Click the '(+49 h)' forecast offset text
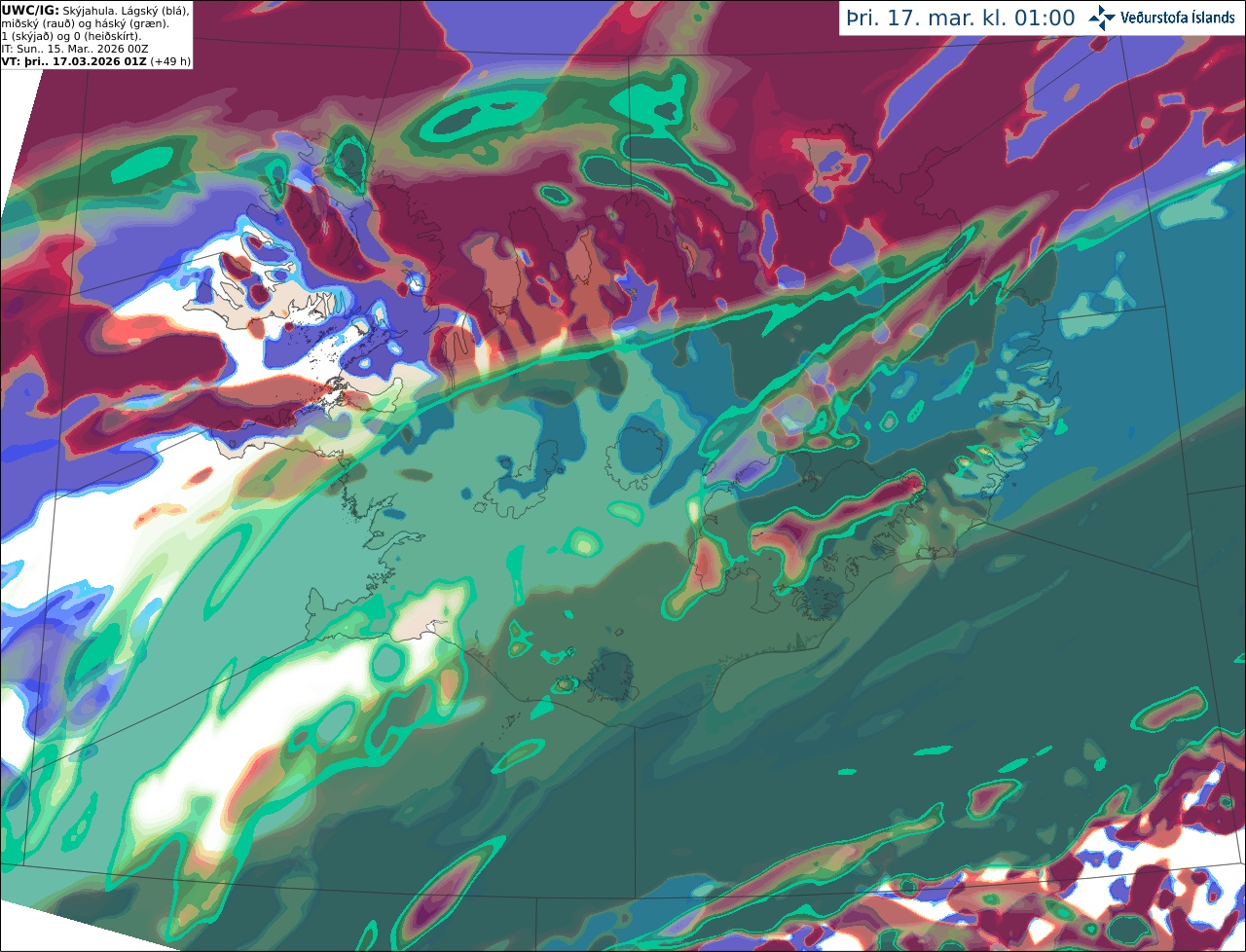1246x952 pixels. 170,61
